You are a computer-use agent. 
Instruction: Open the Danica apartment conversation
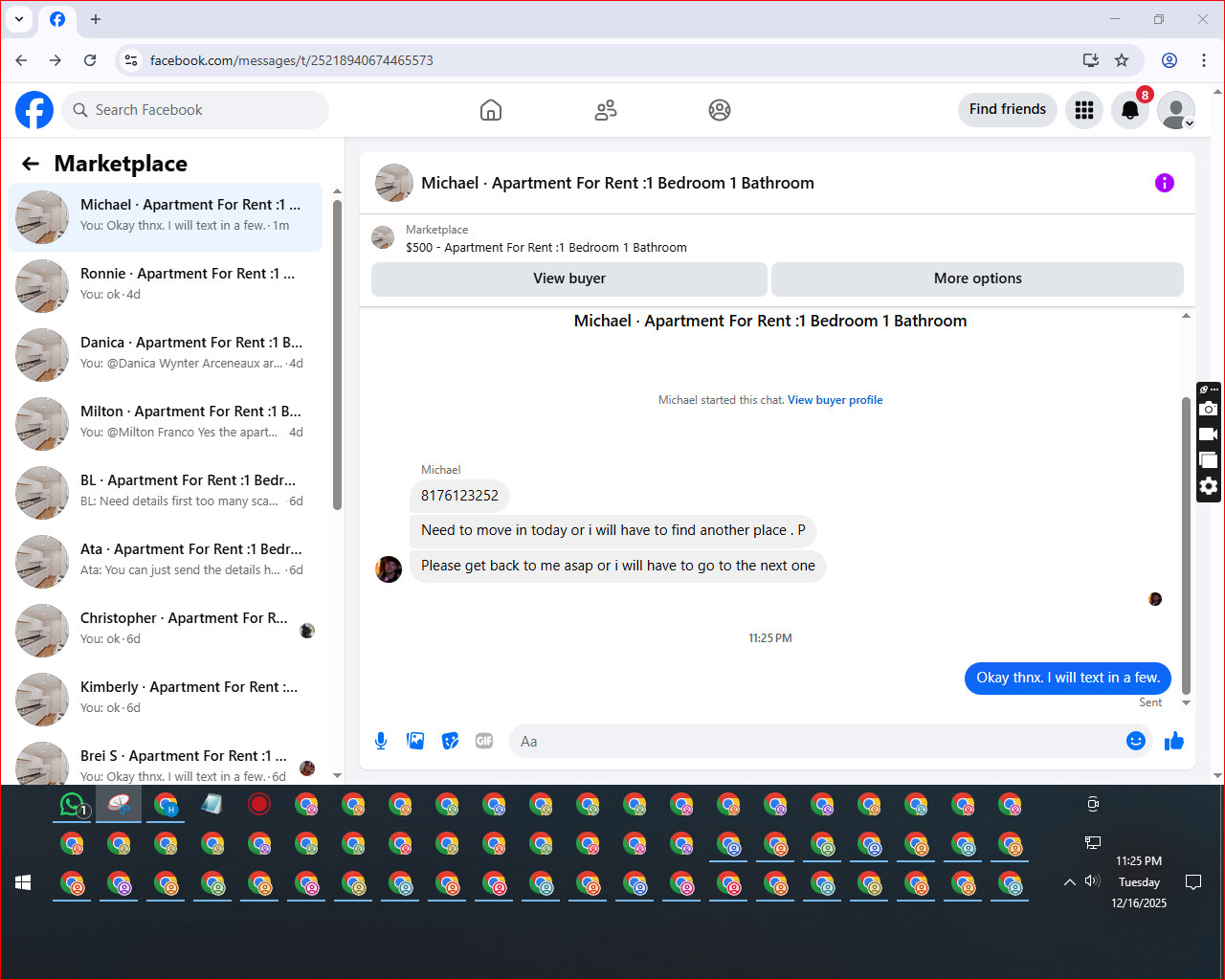click(x=165, y=354)
